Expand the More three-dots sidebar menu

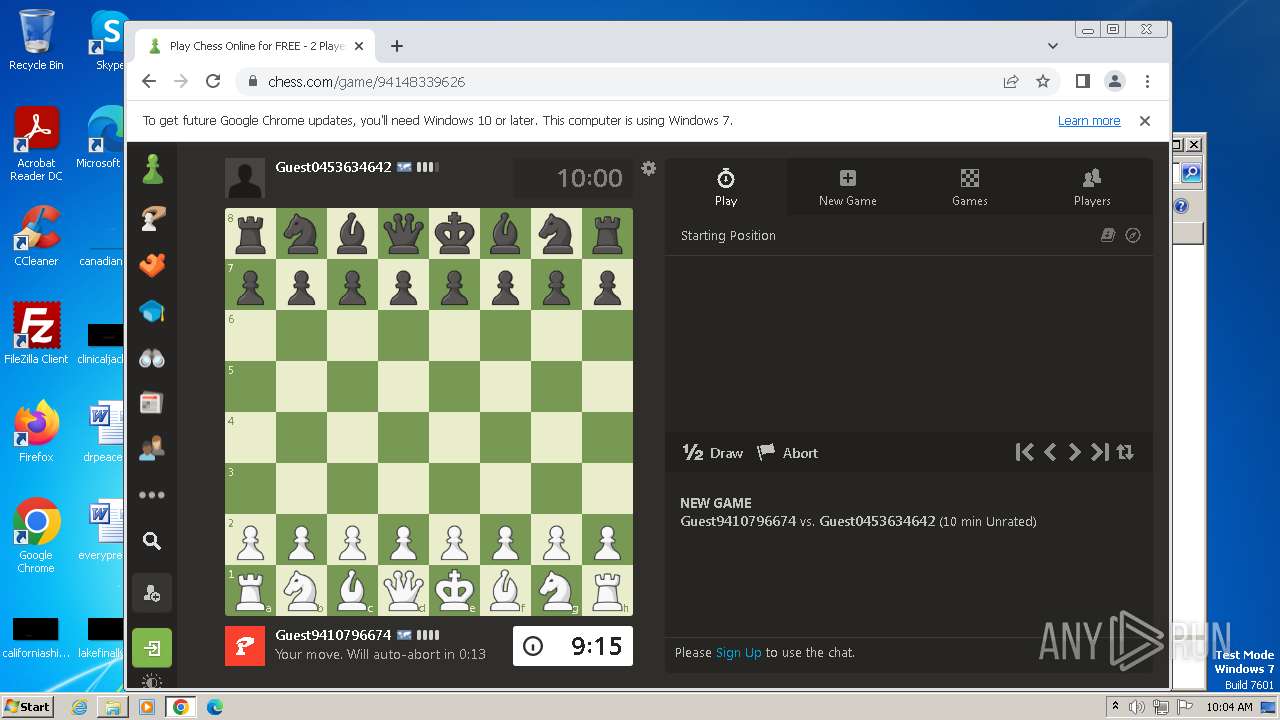point(152,495)
